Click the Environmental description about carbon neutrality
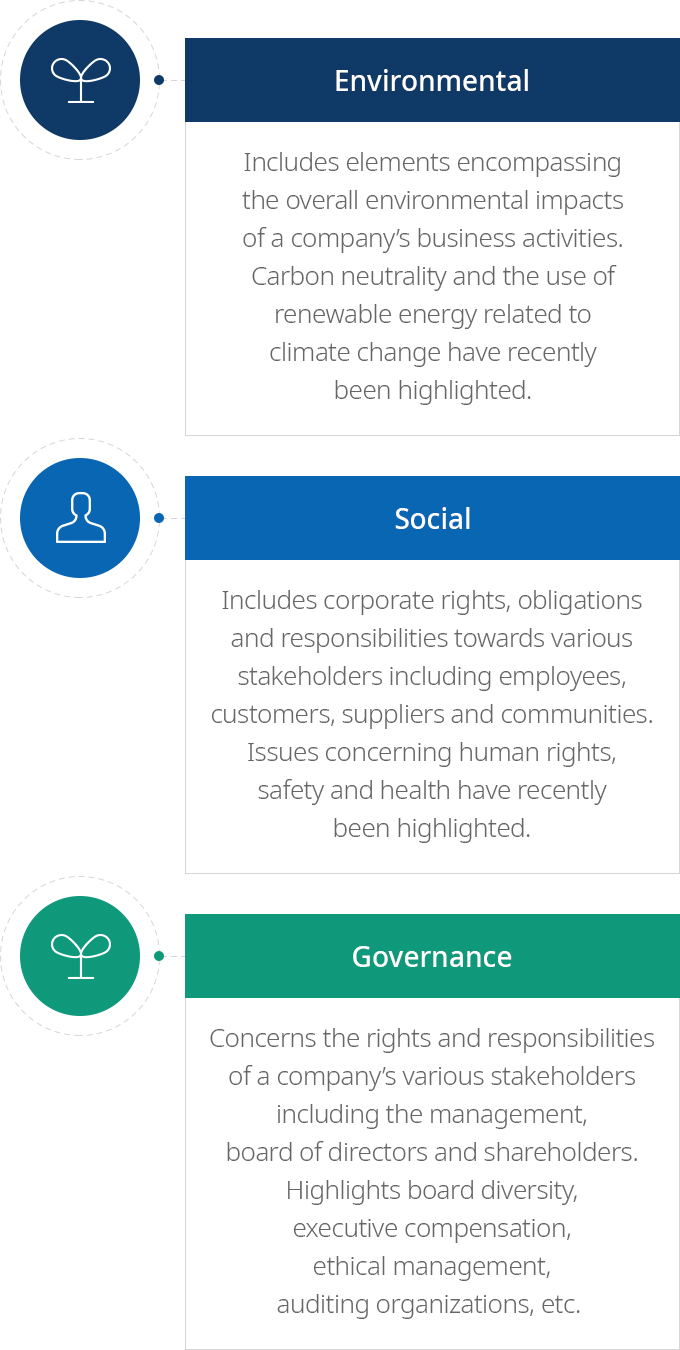The height and width of the screenshot is (1350, 680). (x=432, y=276)
